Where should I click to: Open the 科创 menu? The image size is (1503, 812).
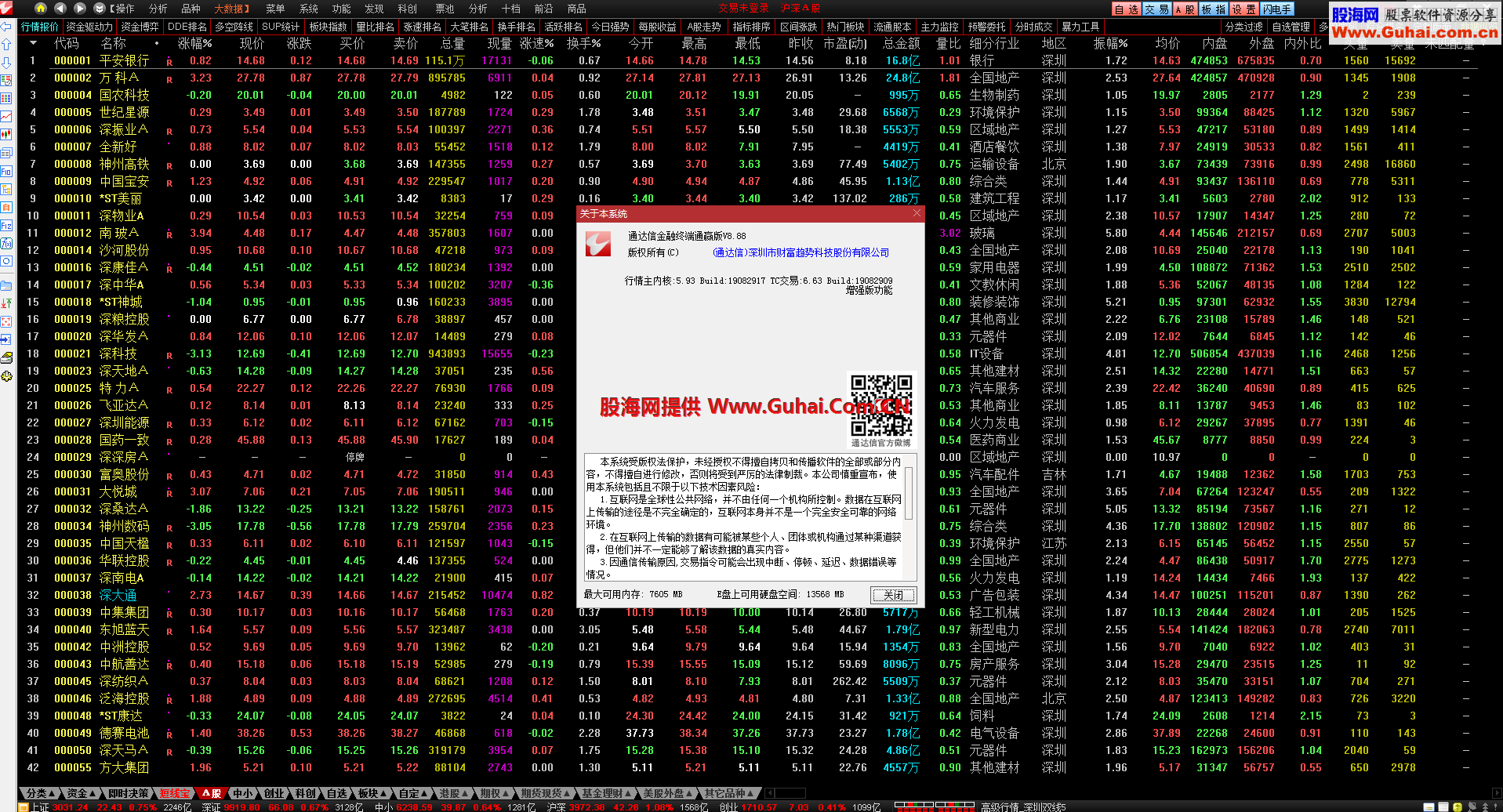407,9
